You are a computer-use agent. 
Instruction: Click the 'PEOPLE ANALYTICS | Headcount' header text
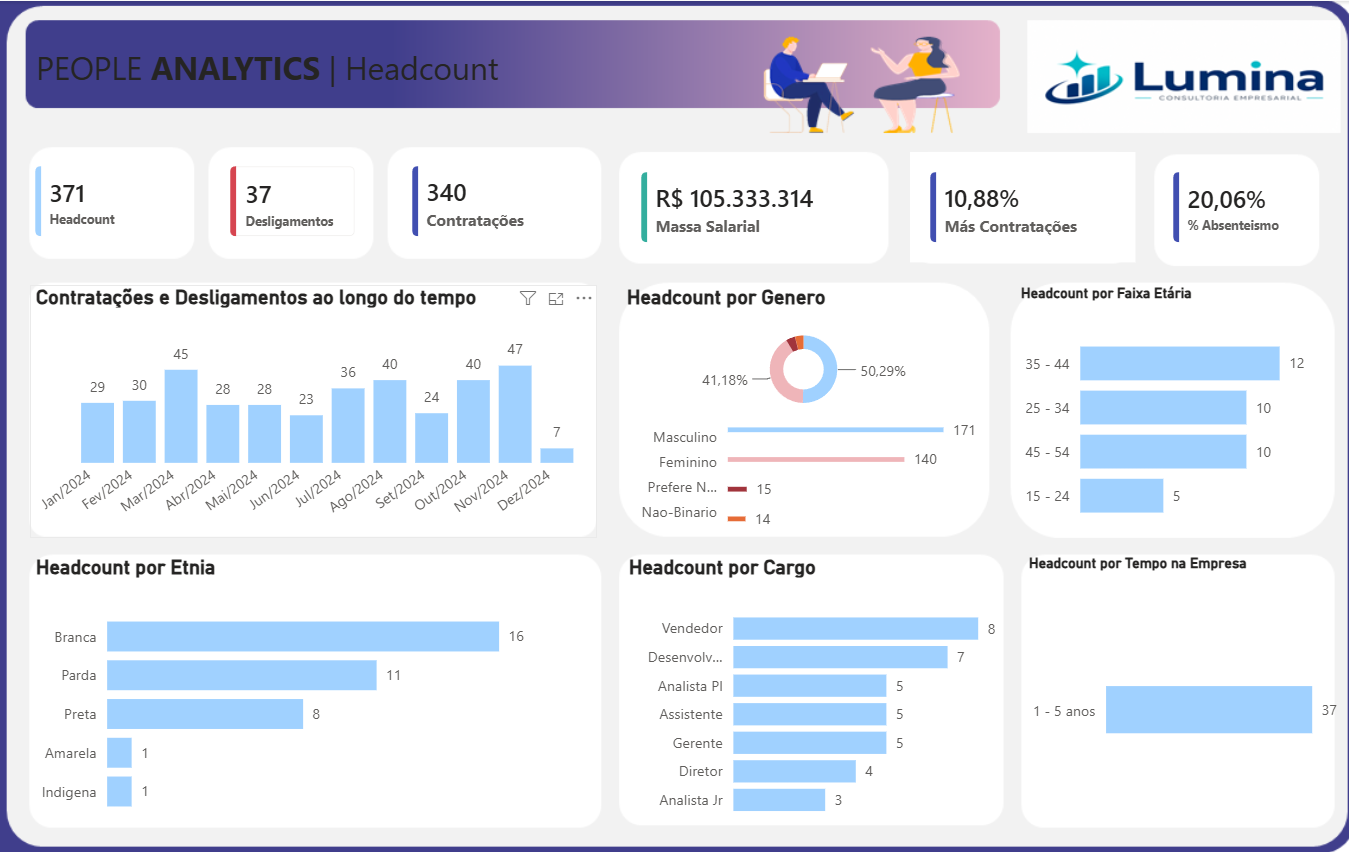(267, 69)
